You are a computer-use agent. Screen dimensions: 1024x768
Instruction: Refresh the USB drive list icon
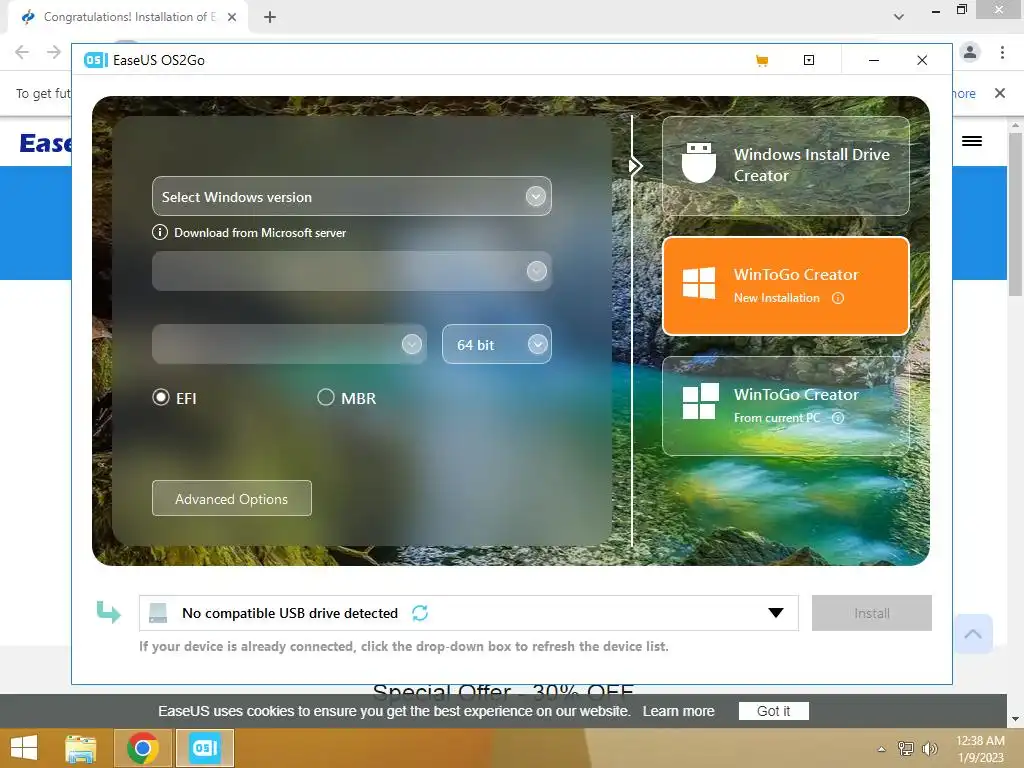pyautogui.click(x=420, y=613)
